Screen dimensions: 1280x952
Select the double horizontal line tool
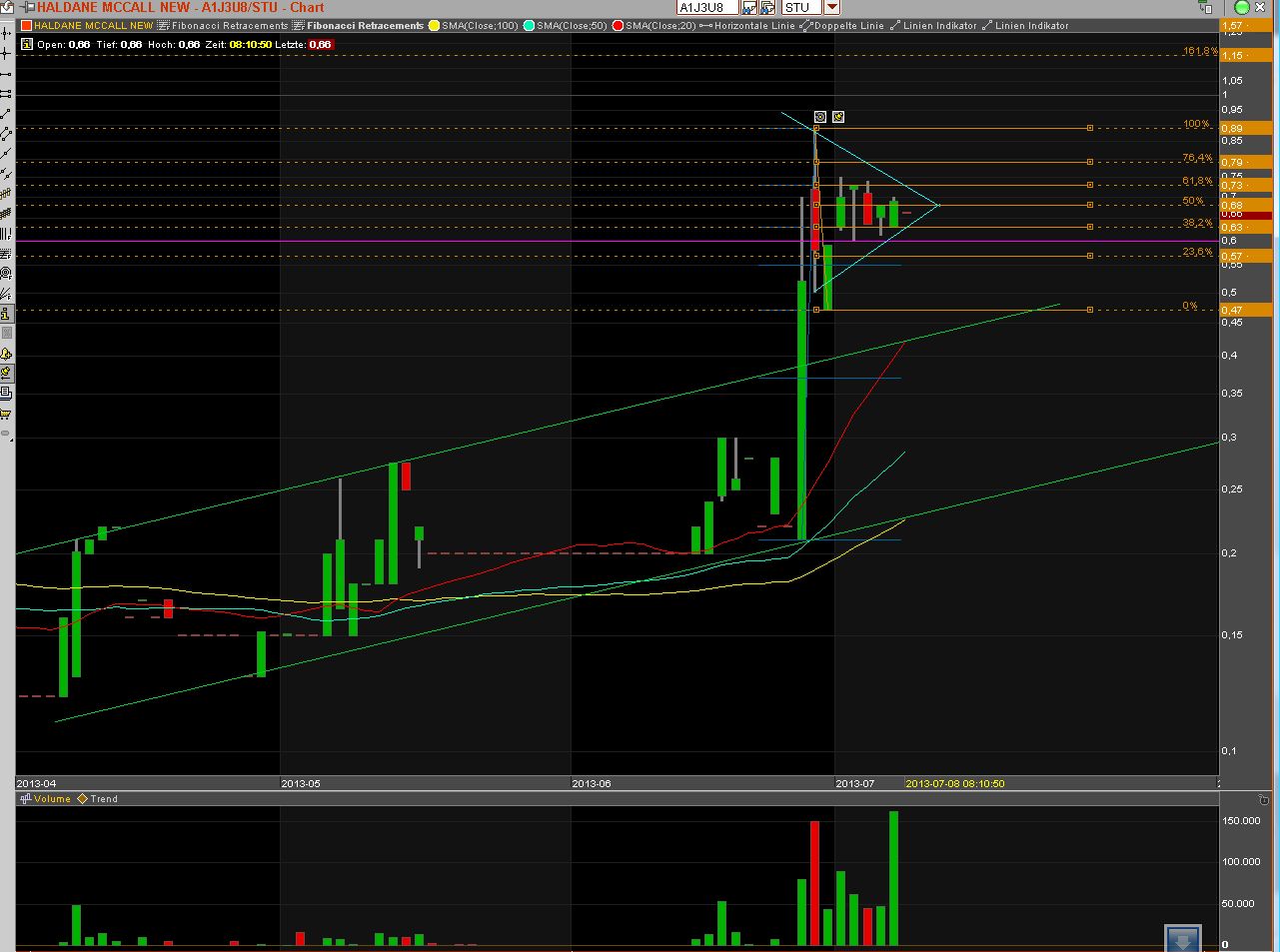6,94
